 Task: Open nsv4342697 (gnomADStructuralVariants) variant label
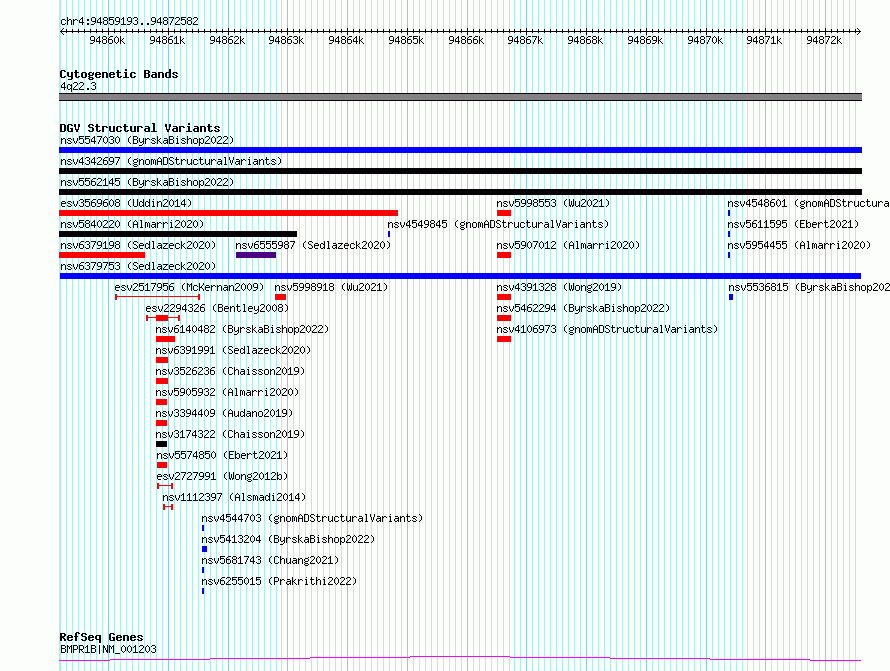(171, 161)
